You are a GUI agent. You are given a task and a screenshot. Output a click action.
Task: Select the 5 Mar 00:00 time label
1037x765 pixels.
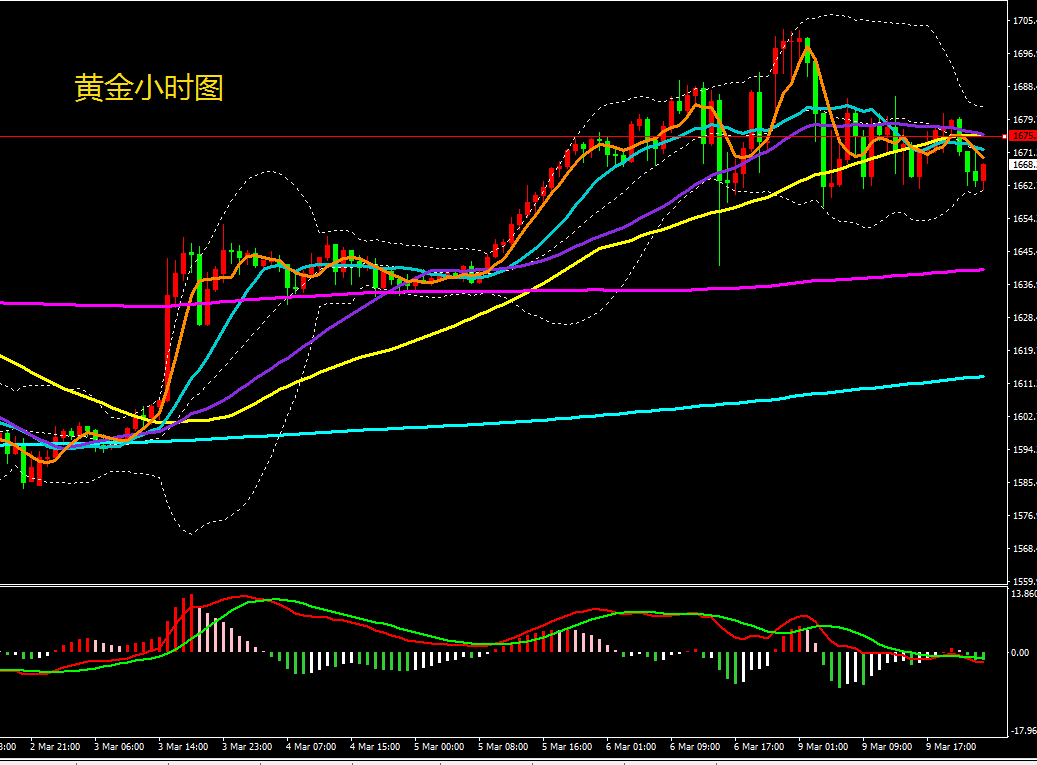(439, 746)
